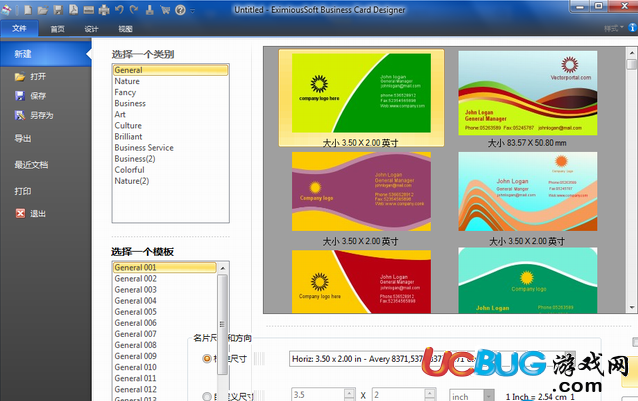Click the open folder icon in quick toolbar

point(43,10)
